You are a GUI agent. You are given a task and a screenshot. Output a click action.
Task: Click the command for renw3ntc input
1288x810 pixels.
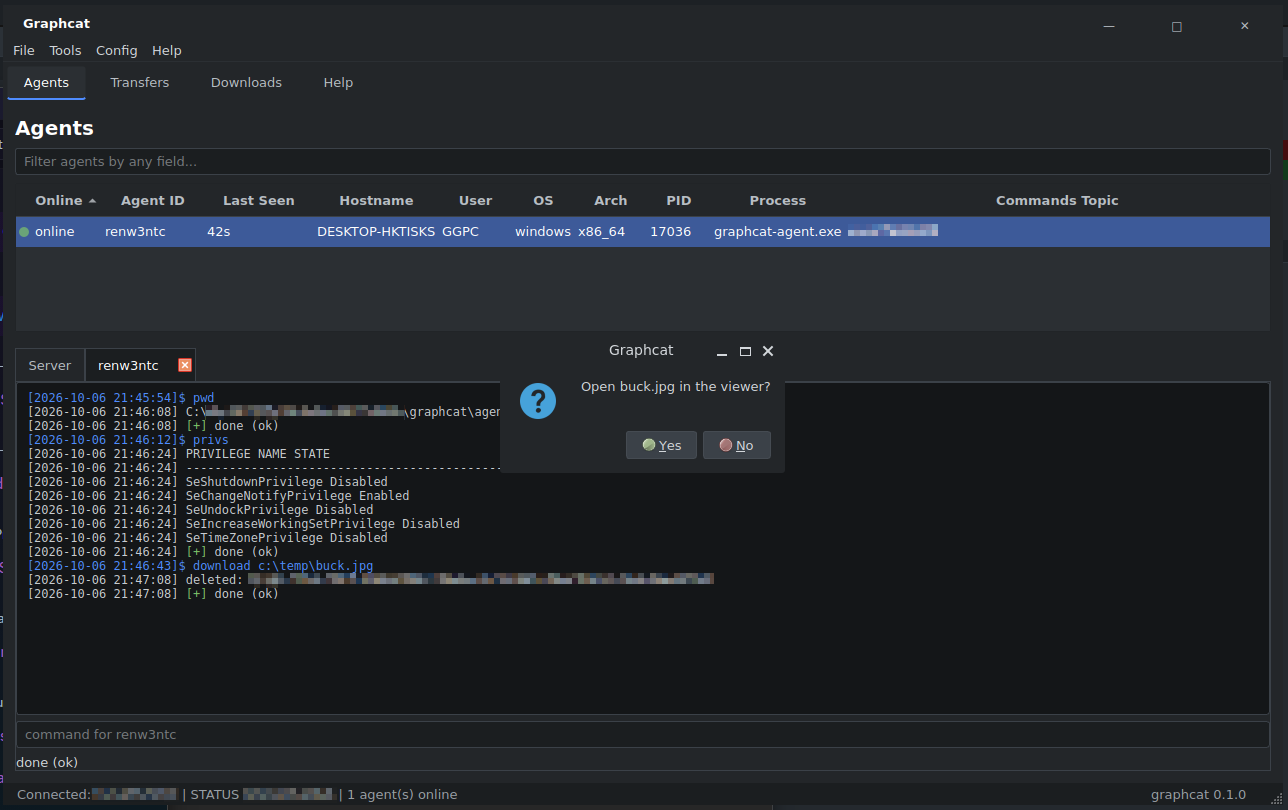tap(643, 735)
